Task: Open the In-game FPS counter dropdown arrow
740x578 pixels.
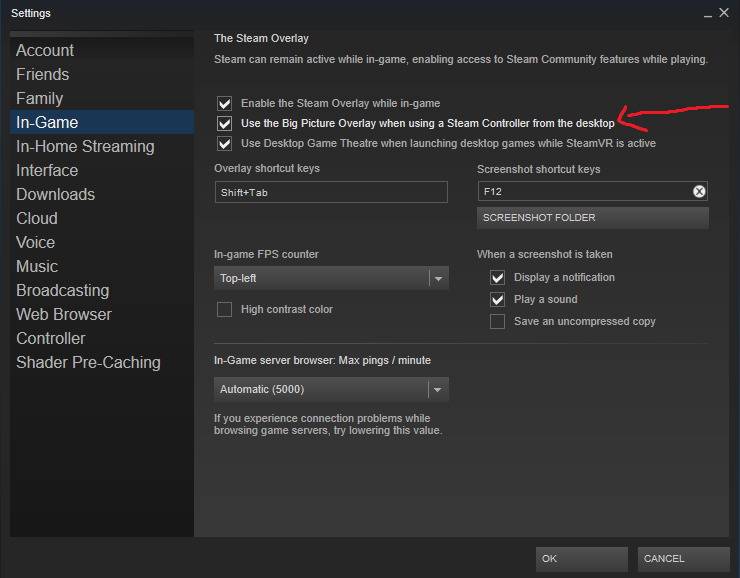Action: click(x=438, y=278)
